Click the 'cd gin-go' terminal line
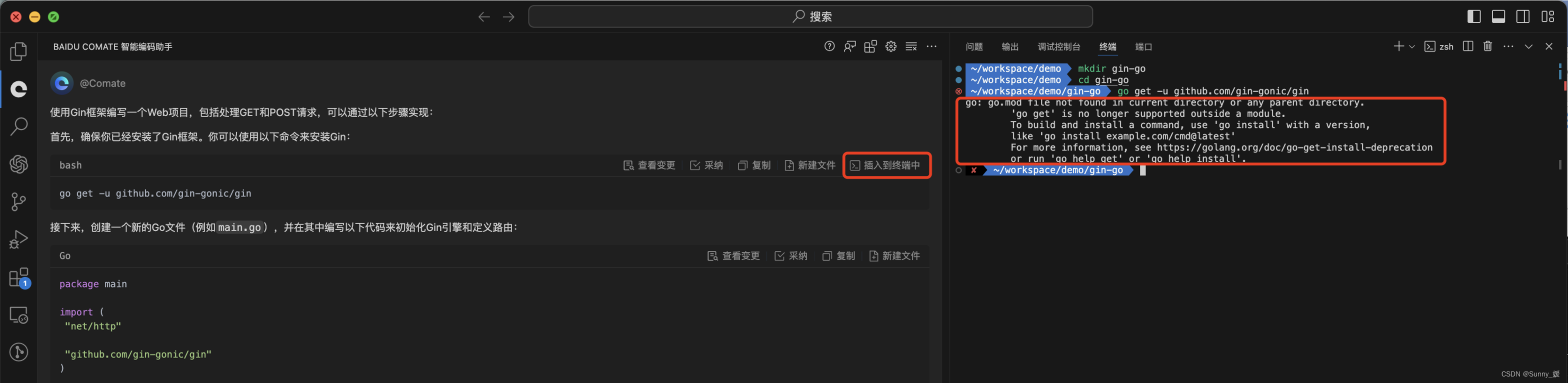Image resolution: width=1568 pixels, height=383 pixels. click(x=1103, y=80)
